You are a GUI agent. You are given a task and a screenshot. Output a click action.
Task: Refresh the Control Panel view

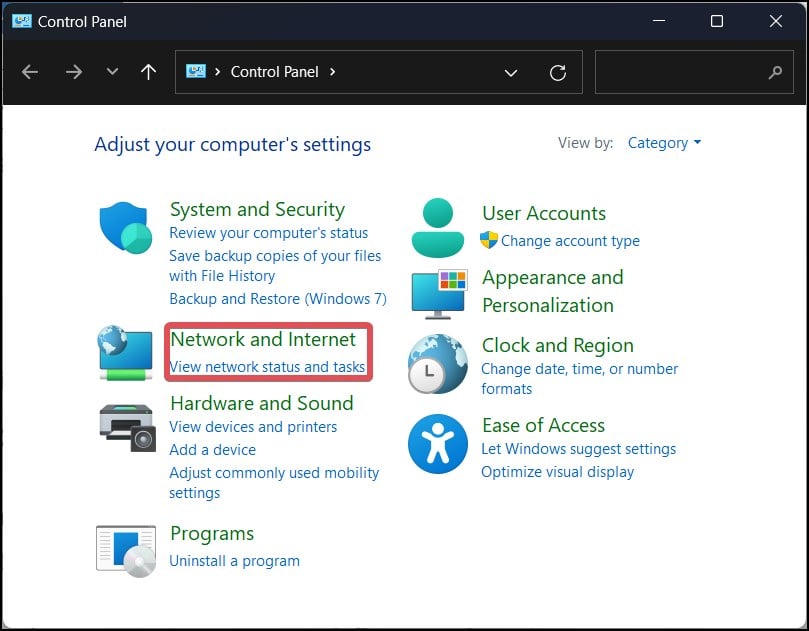[x=558, y=72]
